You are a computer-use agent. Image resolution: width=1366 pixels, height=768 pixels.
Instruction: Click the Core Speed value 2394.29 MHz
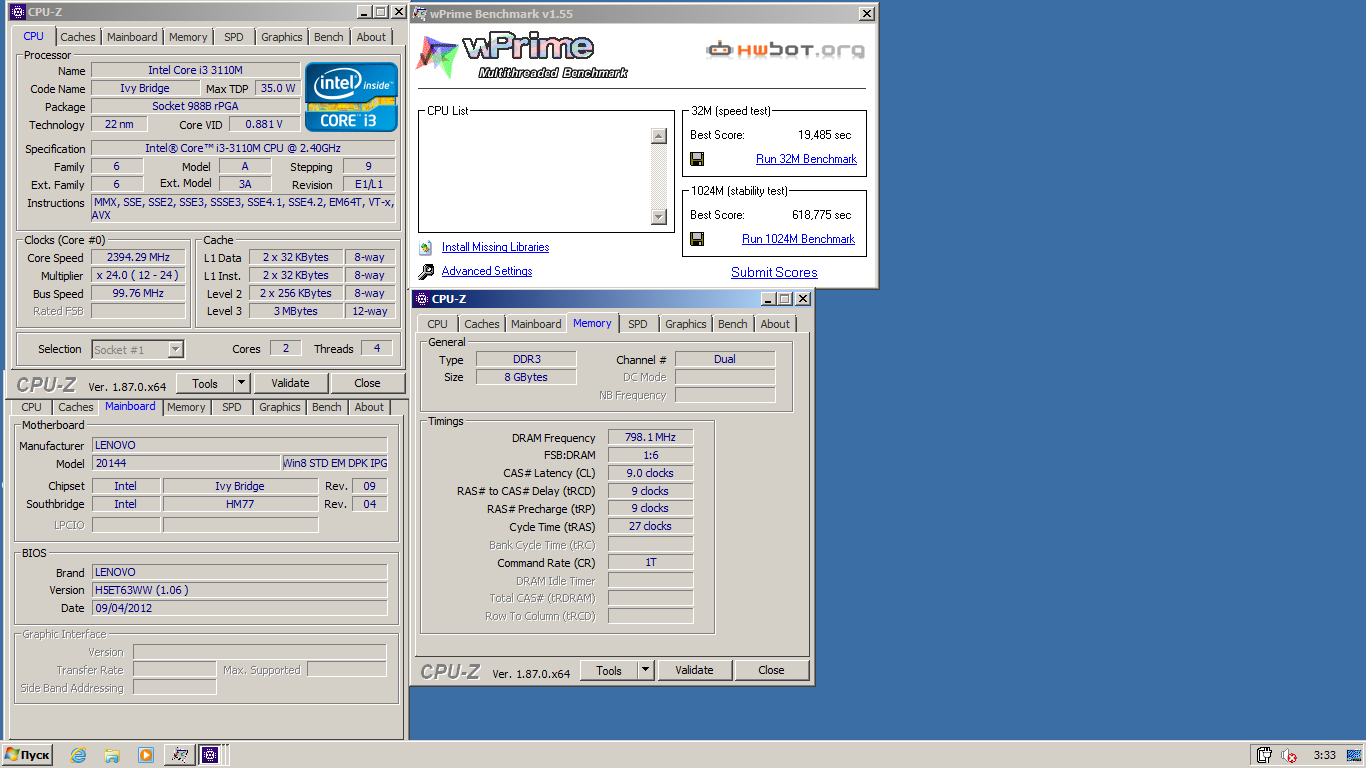coord(138,257)
